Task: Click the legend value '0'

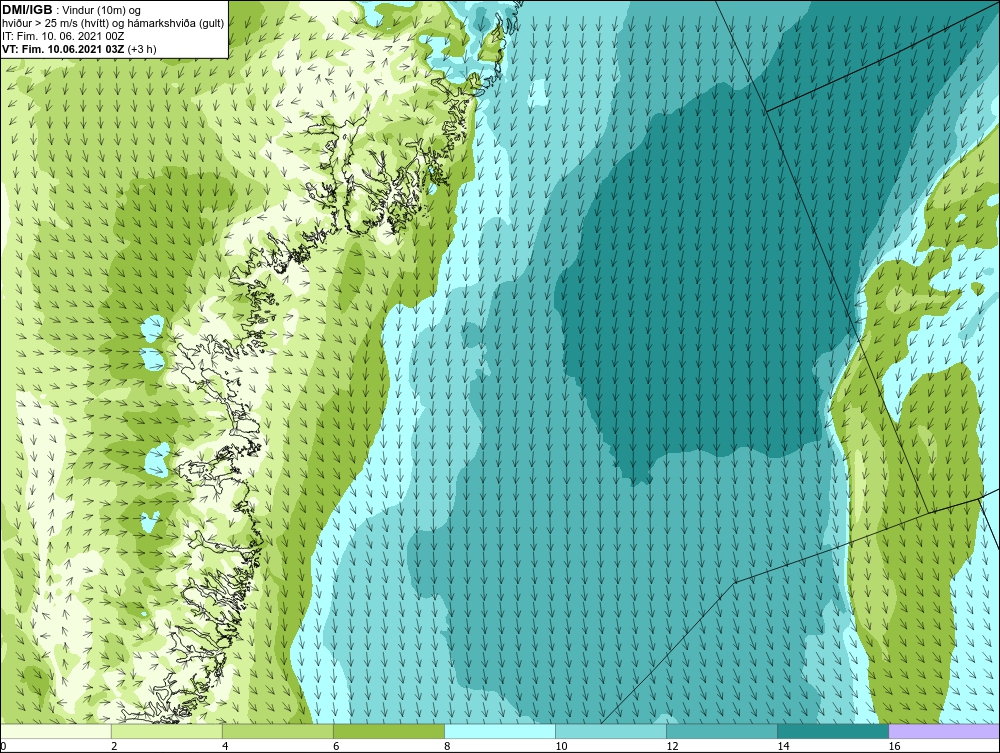Action: click(3, 746)
